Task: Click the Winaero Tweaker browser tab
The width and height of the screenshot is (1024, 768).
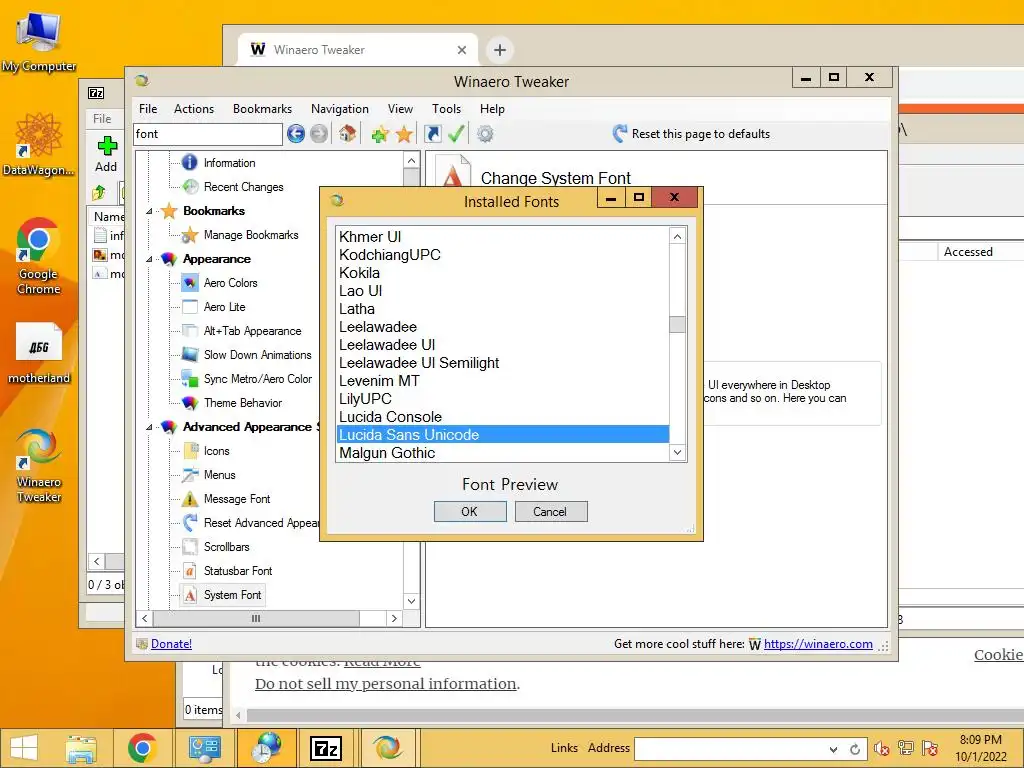Action: [x=357, y=50]
